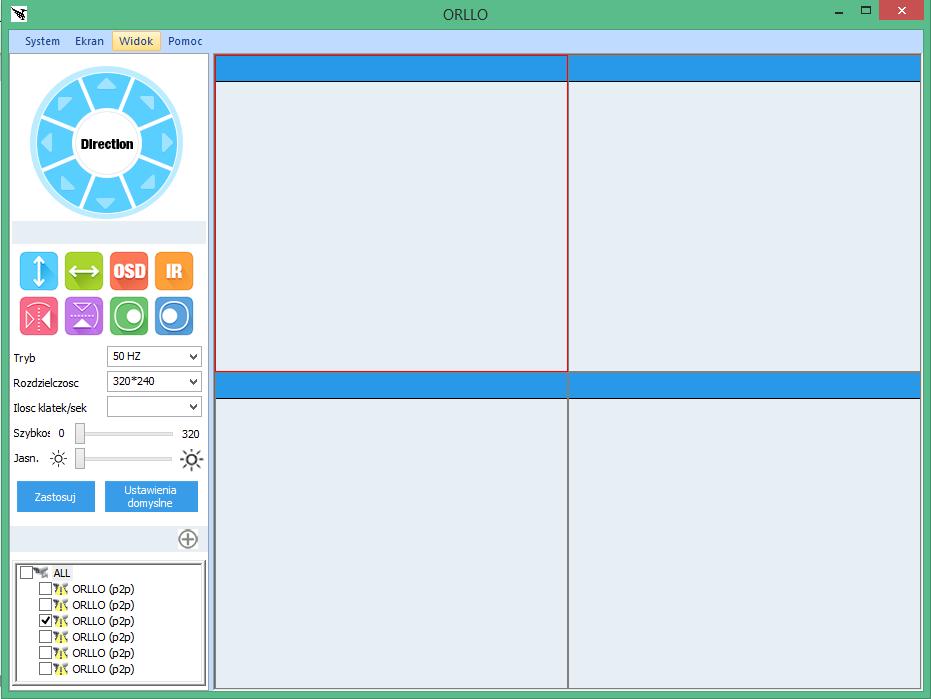Toggle the OSD icon
This screenshot has width=931, height=699.
point(129,271)
